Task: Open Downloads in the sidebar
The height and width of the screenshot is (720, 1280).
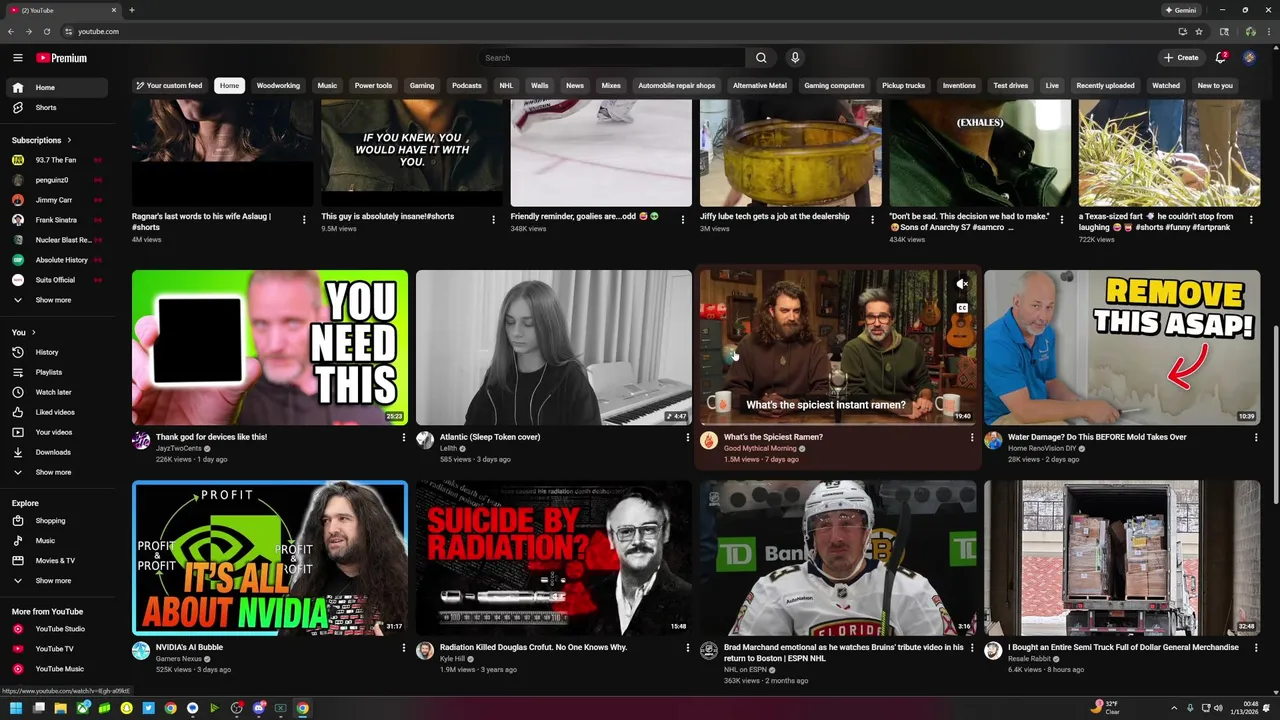Action: click(x=58, y=452)
